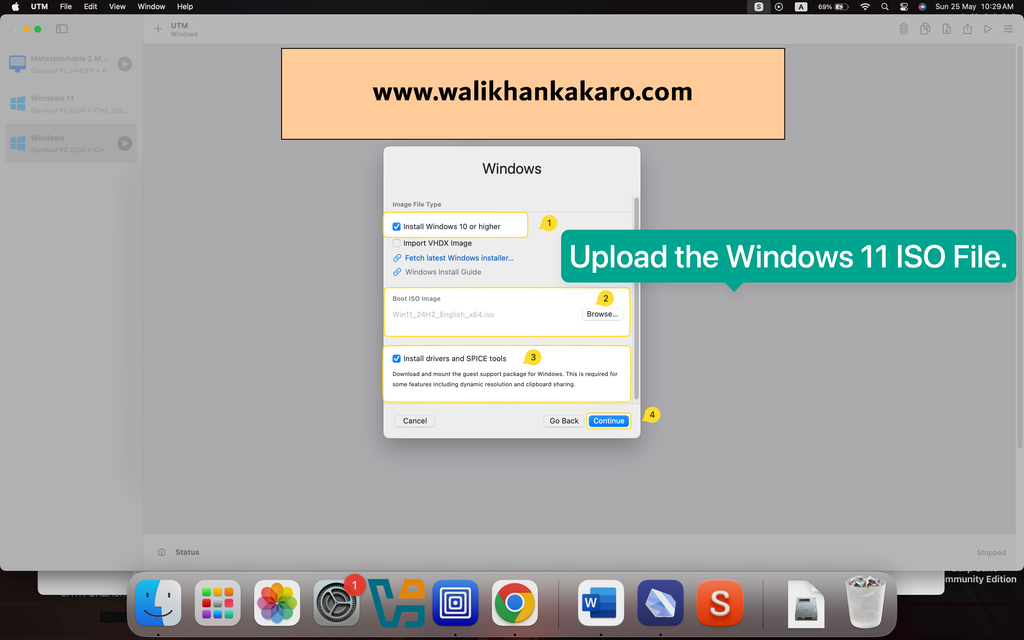Screen dimensions: 1024x640
Task: Open the UTM menu in menu bar
Action: (x=39, y=7)
